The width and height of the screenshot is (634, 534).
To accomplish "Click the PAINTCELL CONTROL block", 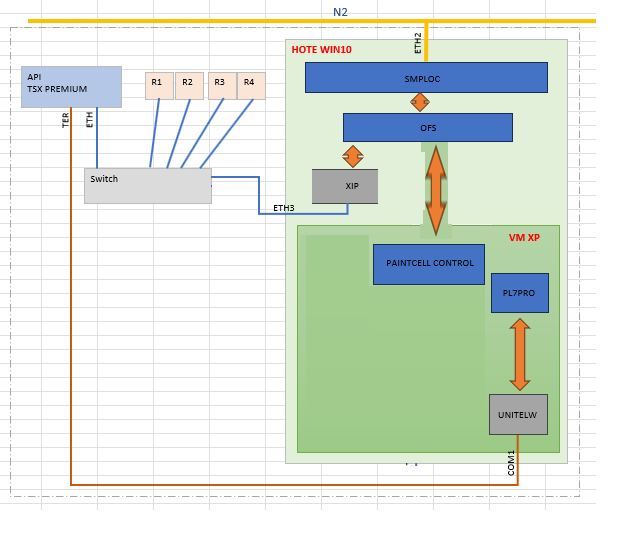I will pyautogui.click(x=428, y=264).
